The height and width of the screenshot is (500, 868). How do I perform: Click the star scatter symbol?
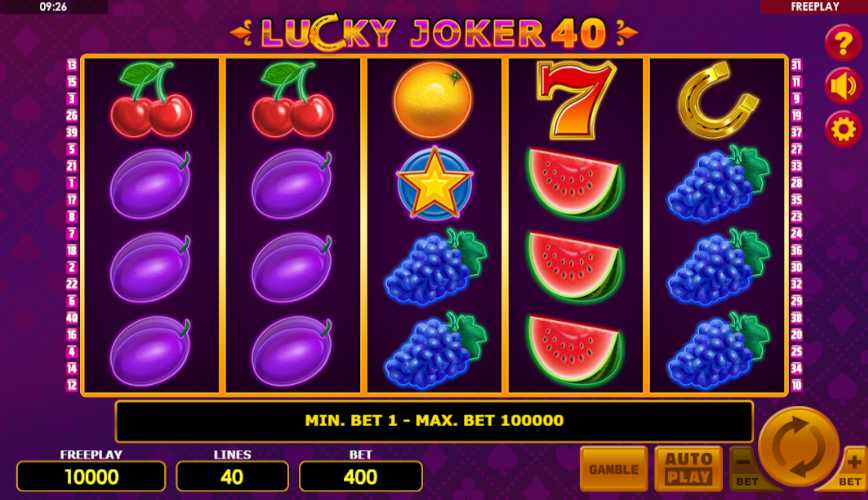(435, 183)
